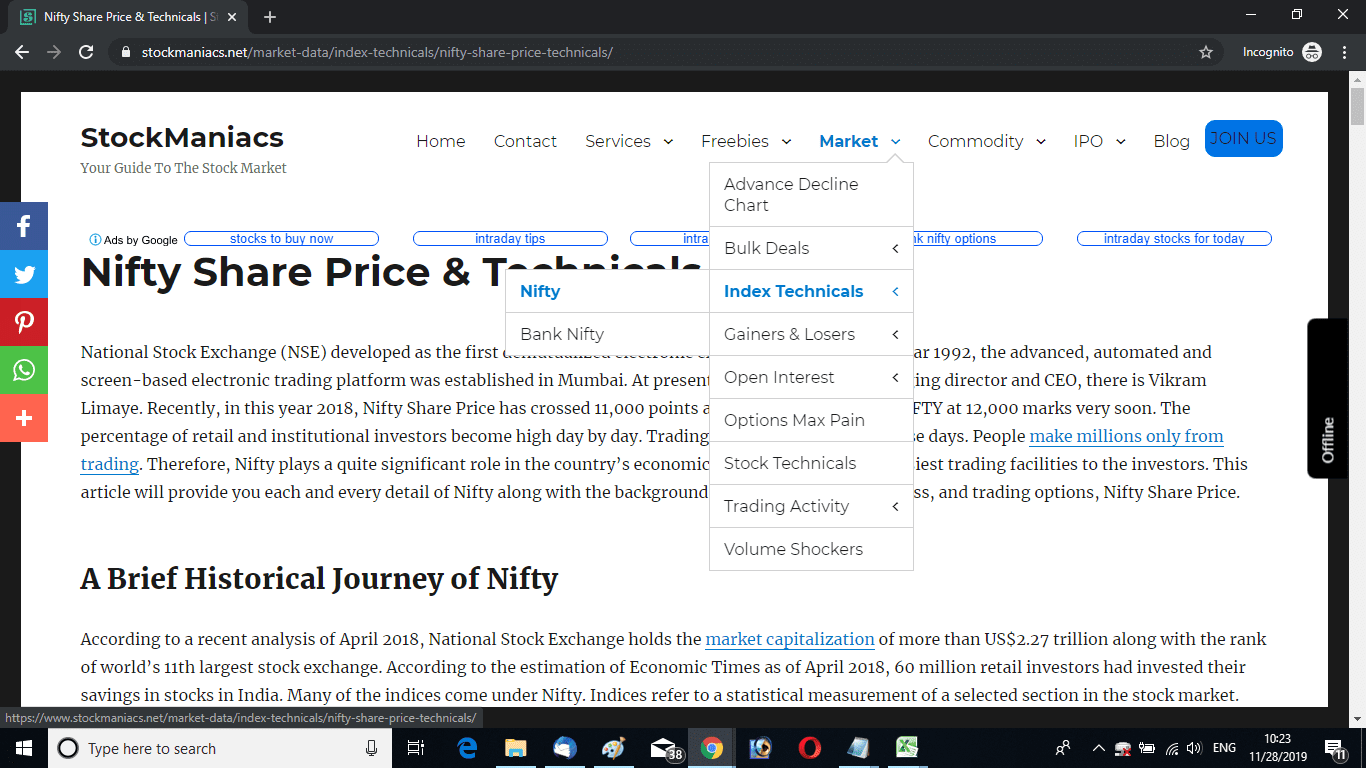Share the page on Twitter
Viewport: 1366px width, 768px height.
(24, 274)
